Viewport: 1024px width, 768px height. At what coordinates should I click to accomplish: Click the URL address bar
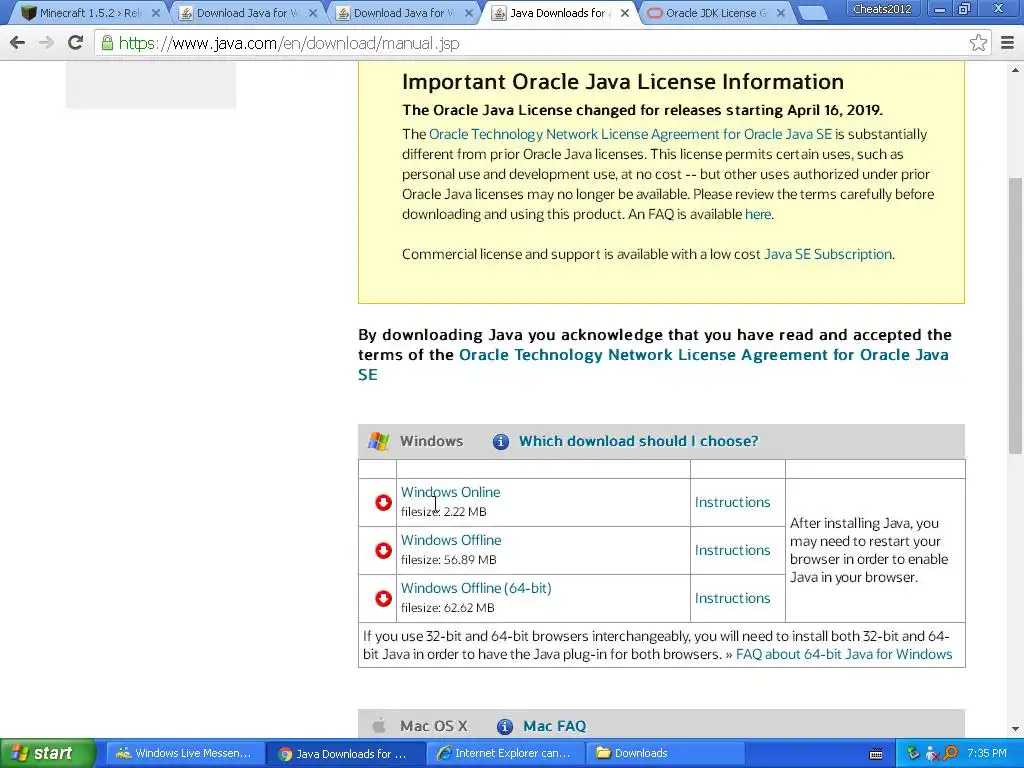542,43
